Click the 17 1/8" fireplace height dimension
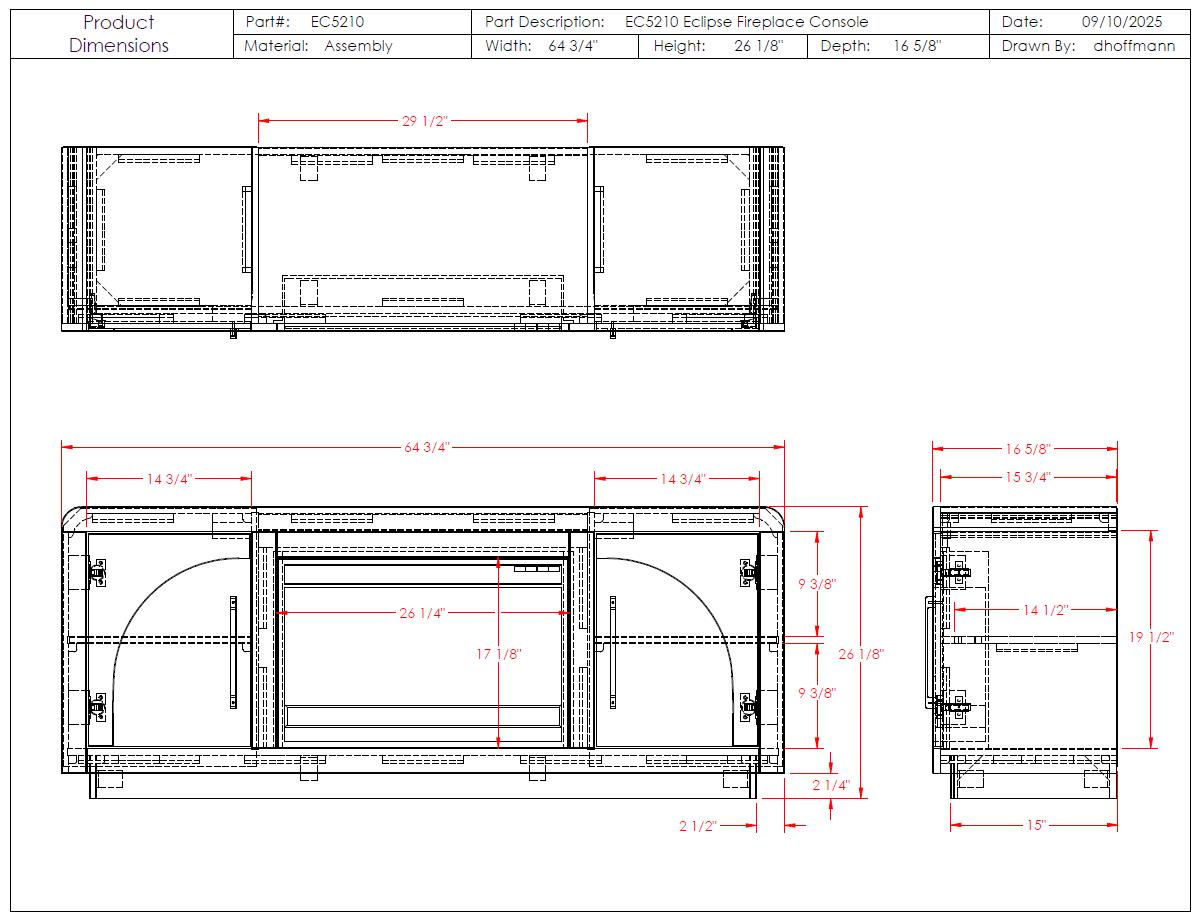 [498, 654]
